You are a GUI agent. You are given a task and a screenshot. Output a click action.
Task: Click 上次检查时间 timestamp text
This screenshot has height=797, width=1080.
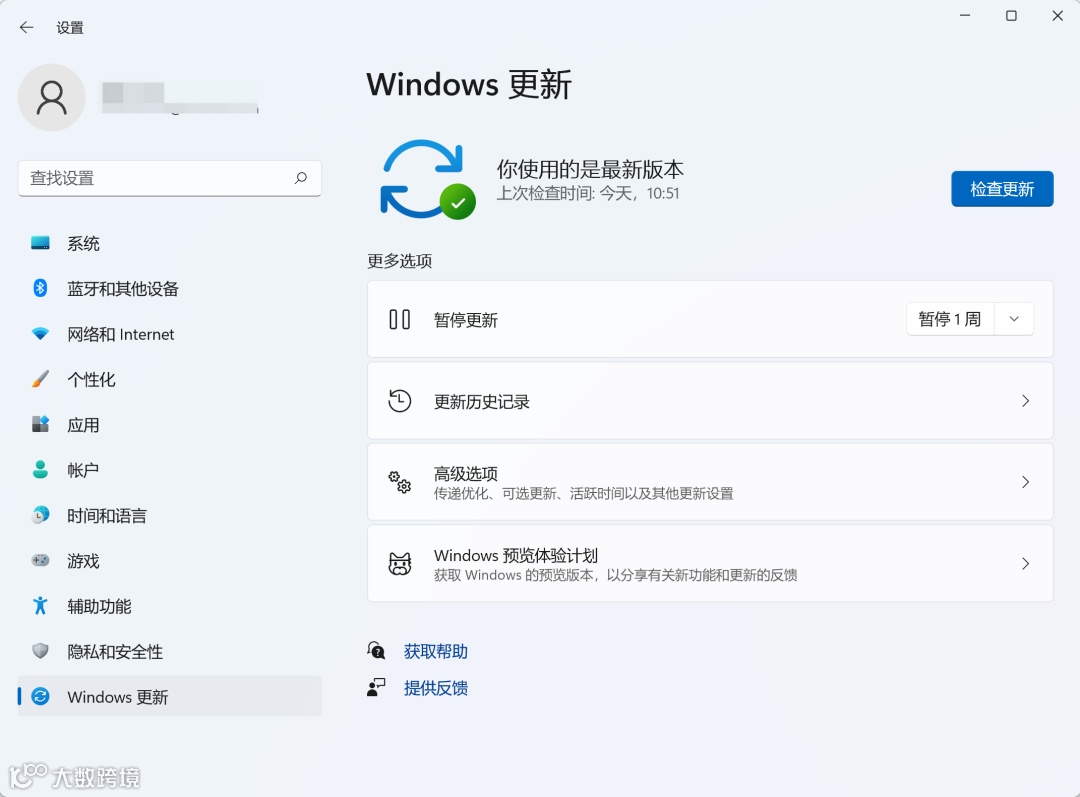point(588,194)
